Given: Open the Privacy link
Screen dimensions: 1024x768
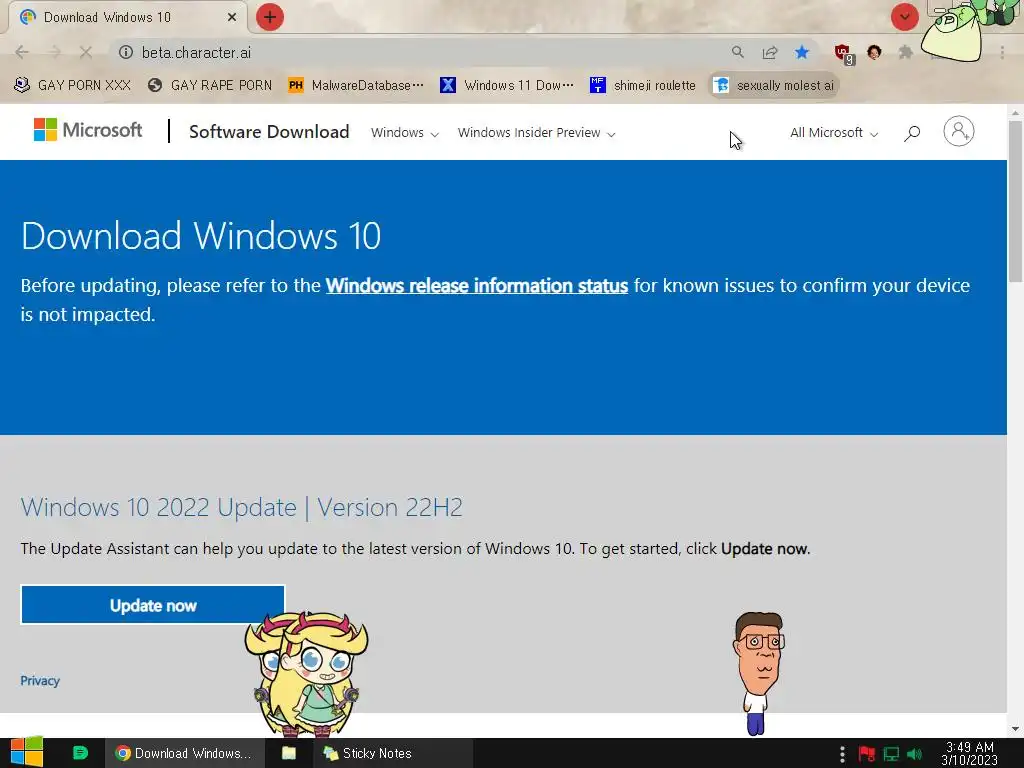Looking at the screenshot, I should [x=40, y=680].
